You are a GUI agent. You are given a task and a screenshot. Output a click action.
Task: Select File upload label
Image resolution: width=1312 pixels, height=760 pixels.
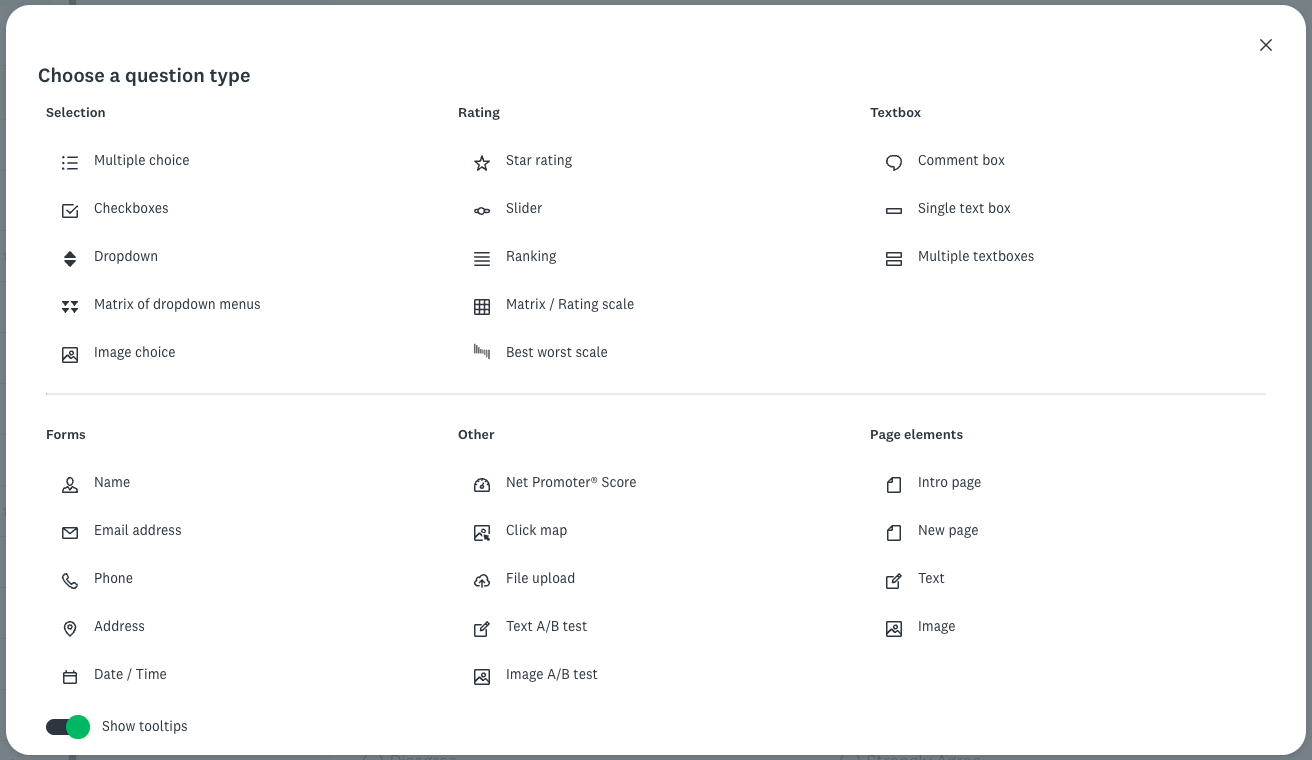[x=540, y=578]
